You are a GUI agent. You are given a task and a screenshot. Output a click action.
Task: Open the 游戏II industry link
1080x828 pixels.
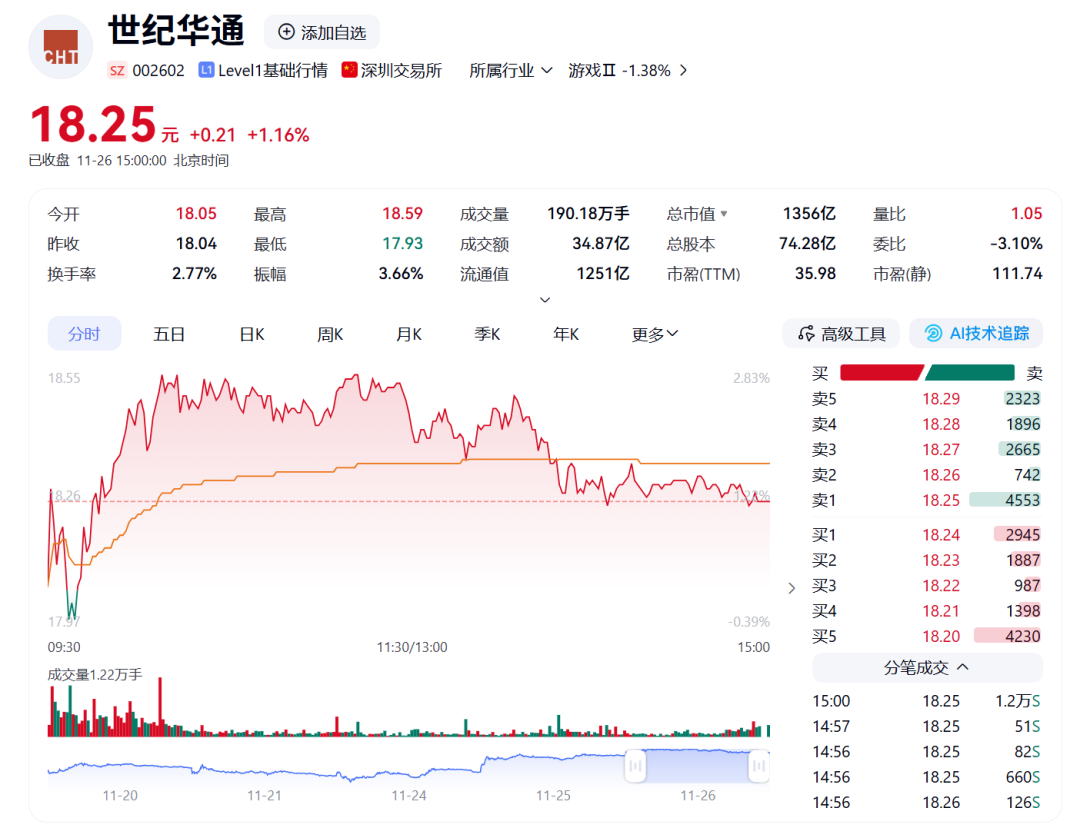point(618,70)
